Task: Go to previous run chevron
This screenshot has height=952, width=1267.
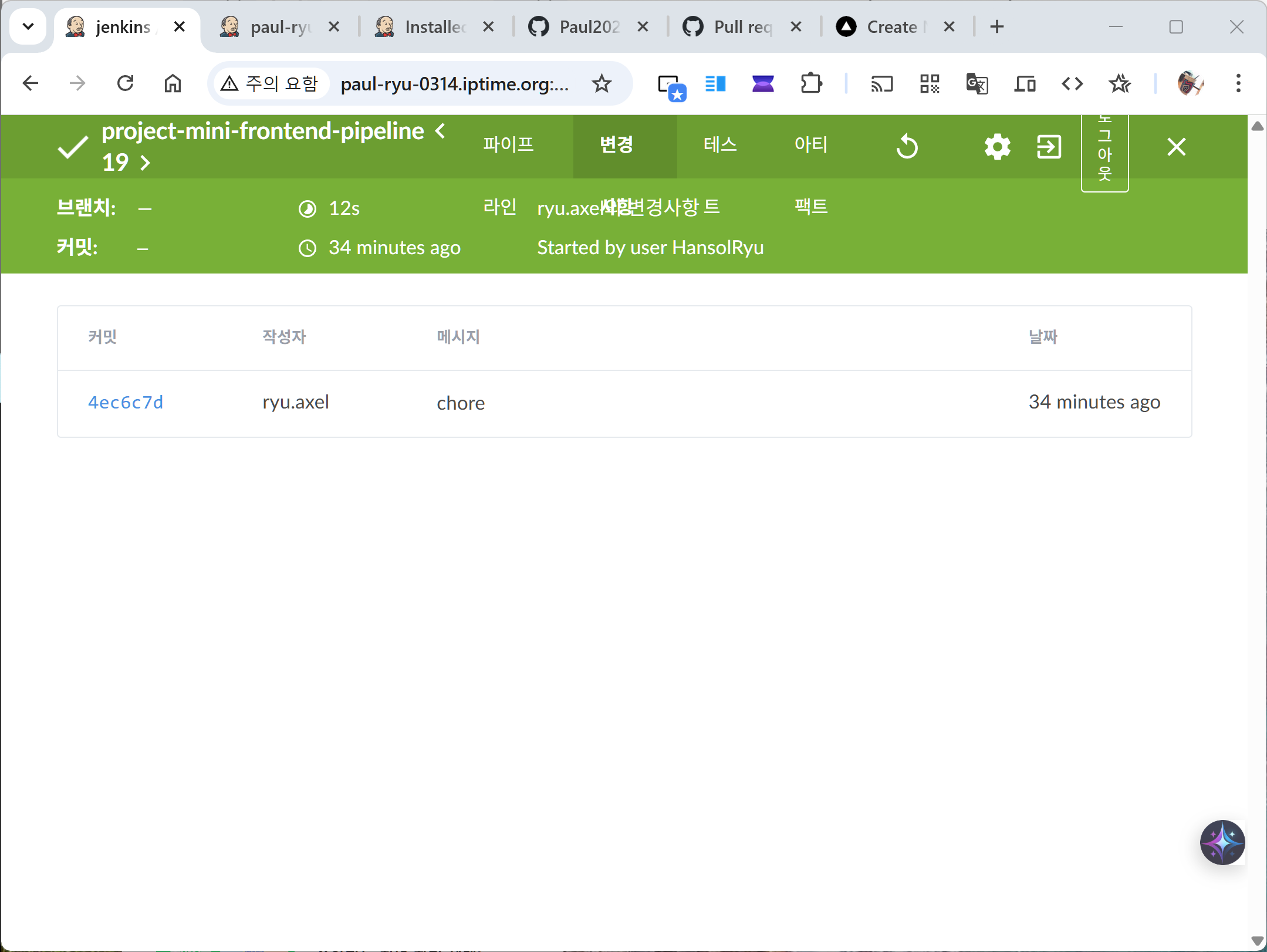Action: [x=440, y=130]
